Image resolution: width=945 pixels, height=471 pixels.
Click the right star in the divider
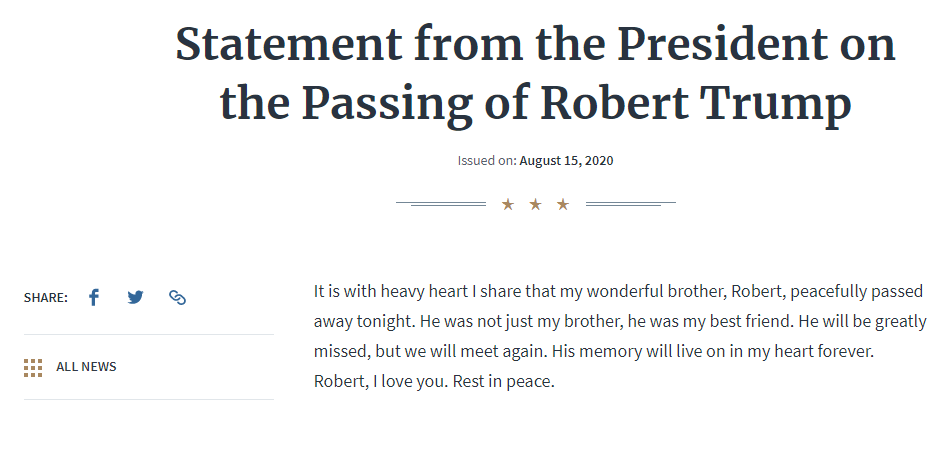pos(563,204)
